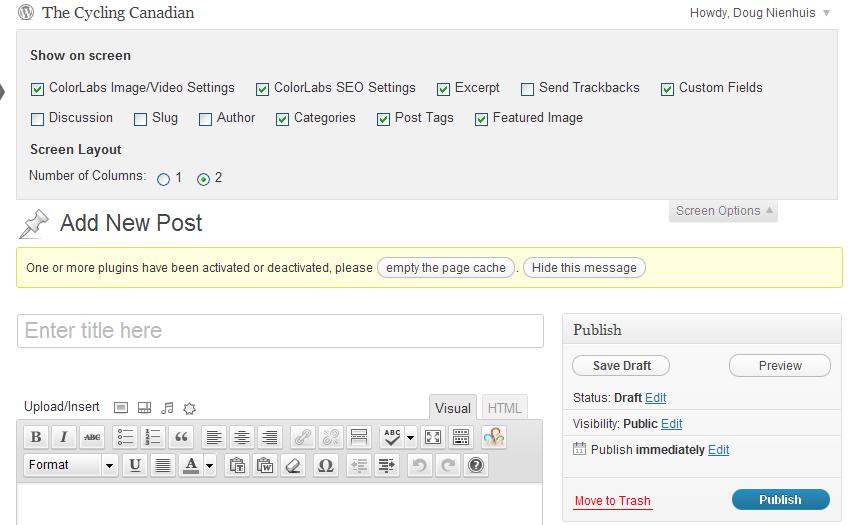The height and width of the screenshot is (525, 852).
Task: Enable the Discussion checkbox
Action: pos(37,119)
